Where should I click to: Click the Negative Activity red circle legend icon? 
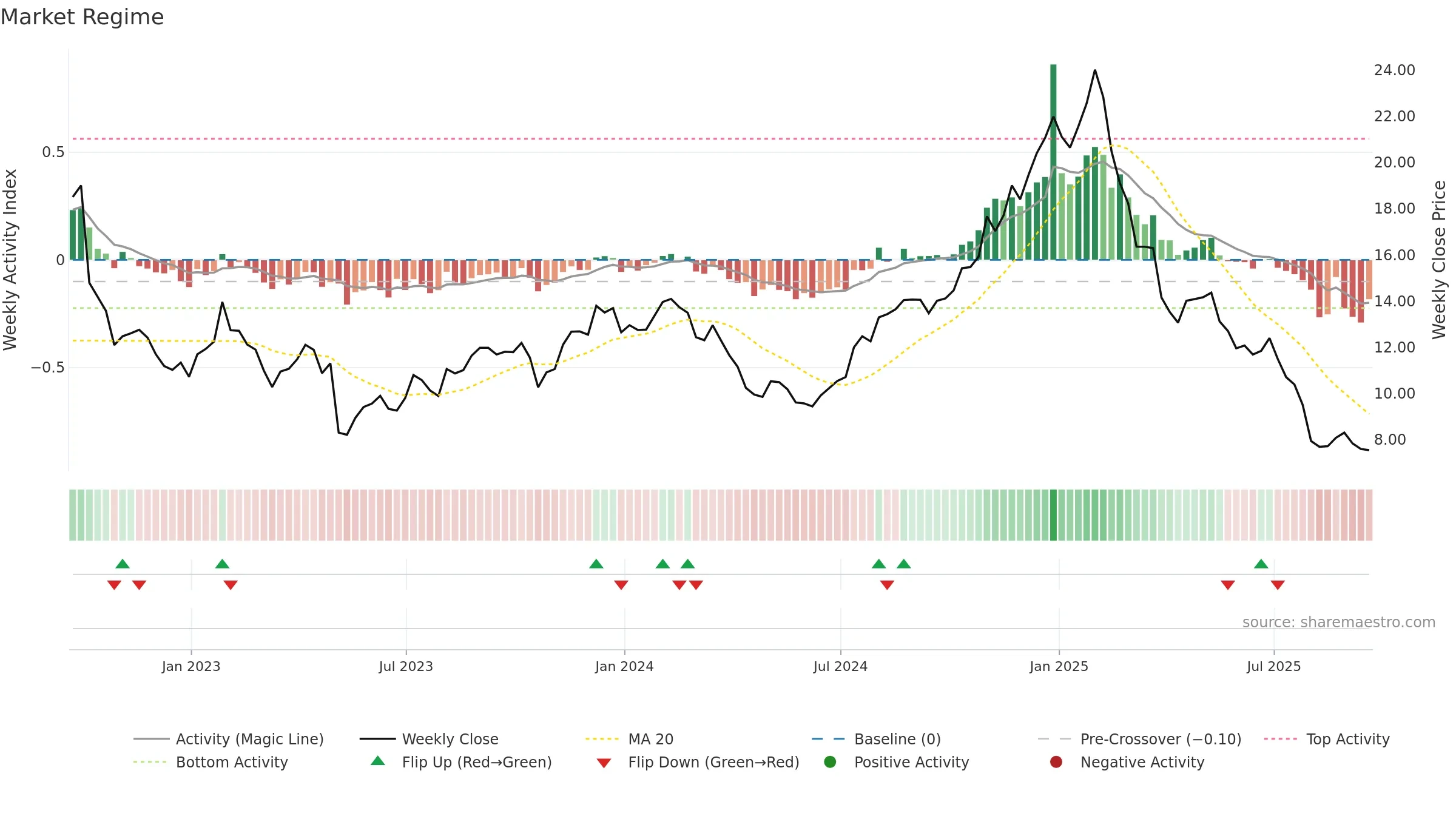point(1056,761)
